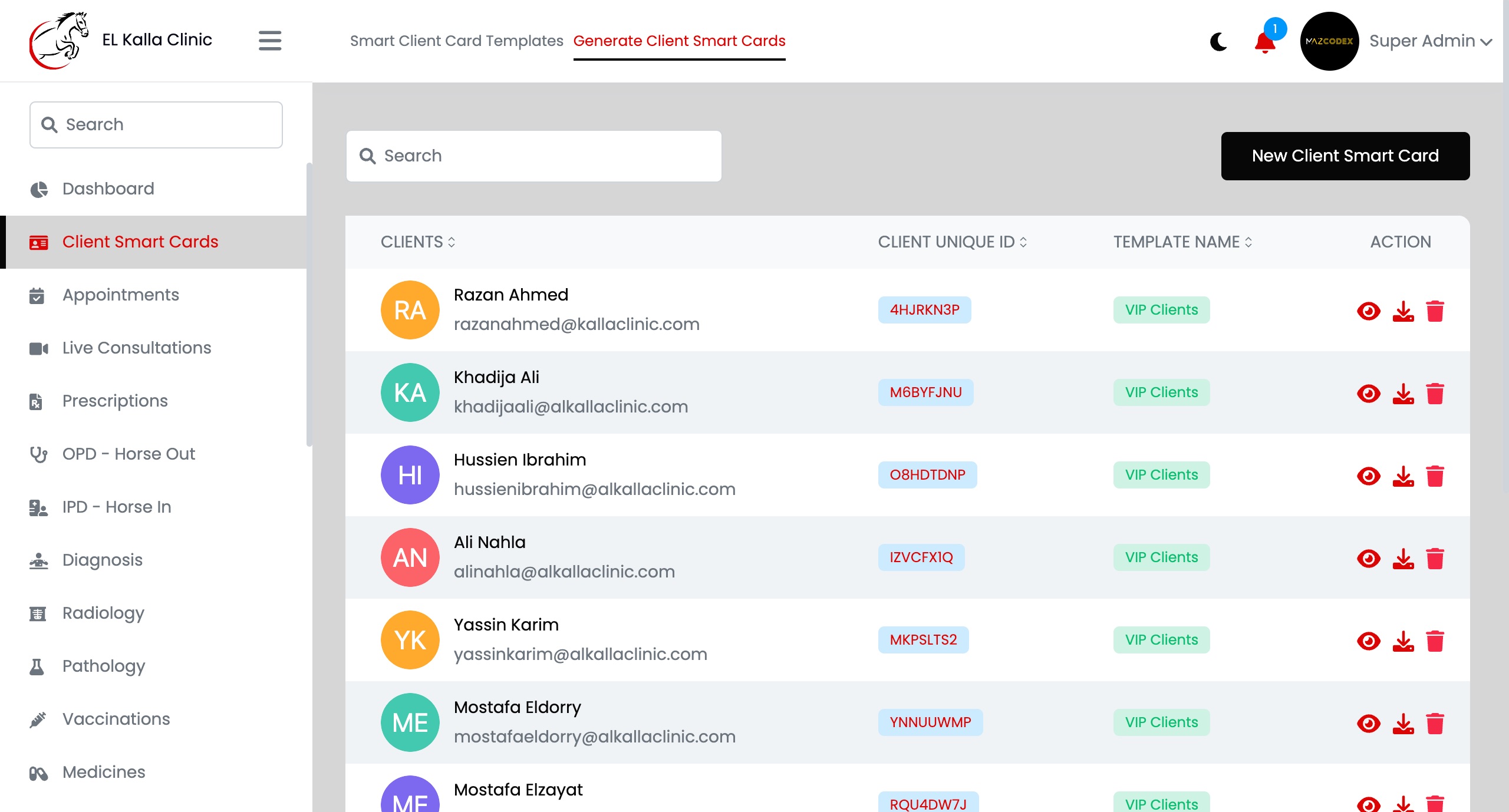The width and height of the screenshot is (1509, 812).
Task: Click the EL Kalla Clinic horse logo
Action: 59,40
